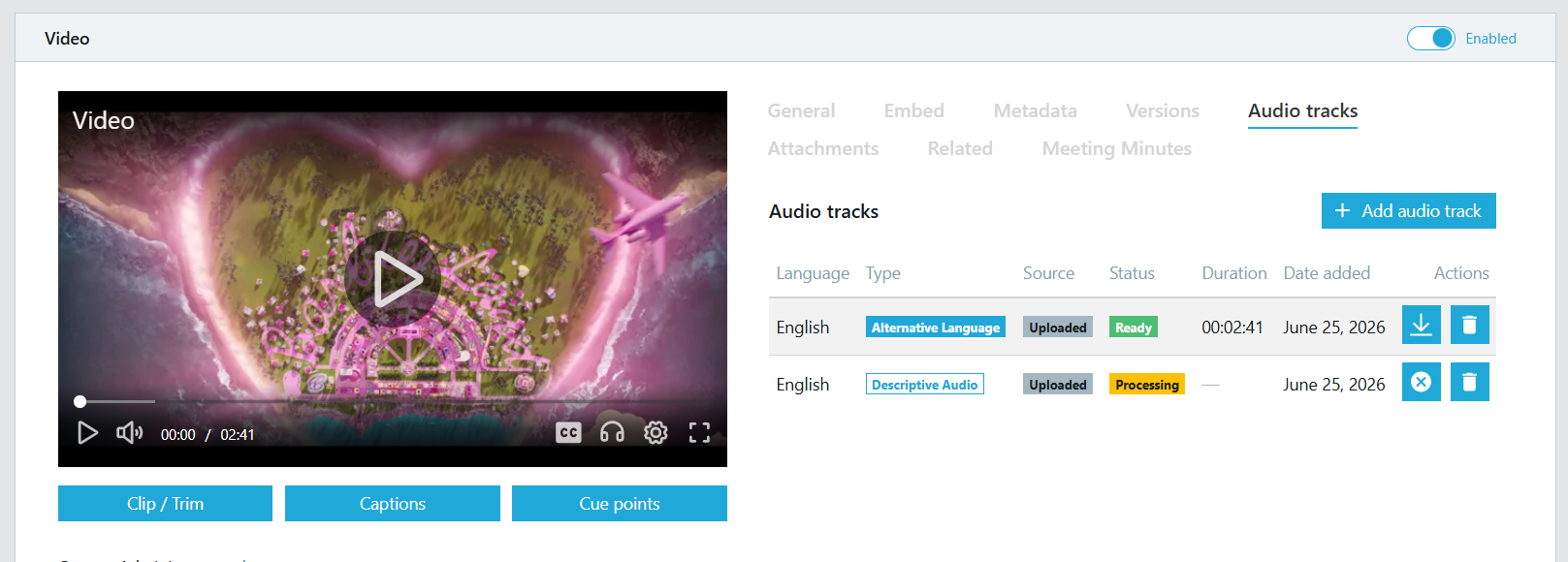The height and width of the screenshot is (562, 1568).
Task: Click the small play icon in the player bar
Action: [x=87, y=433]
